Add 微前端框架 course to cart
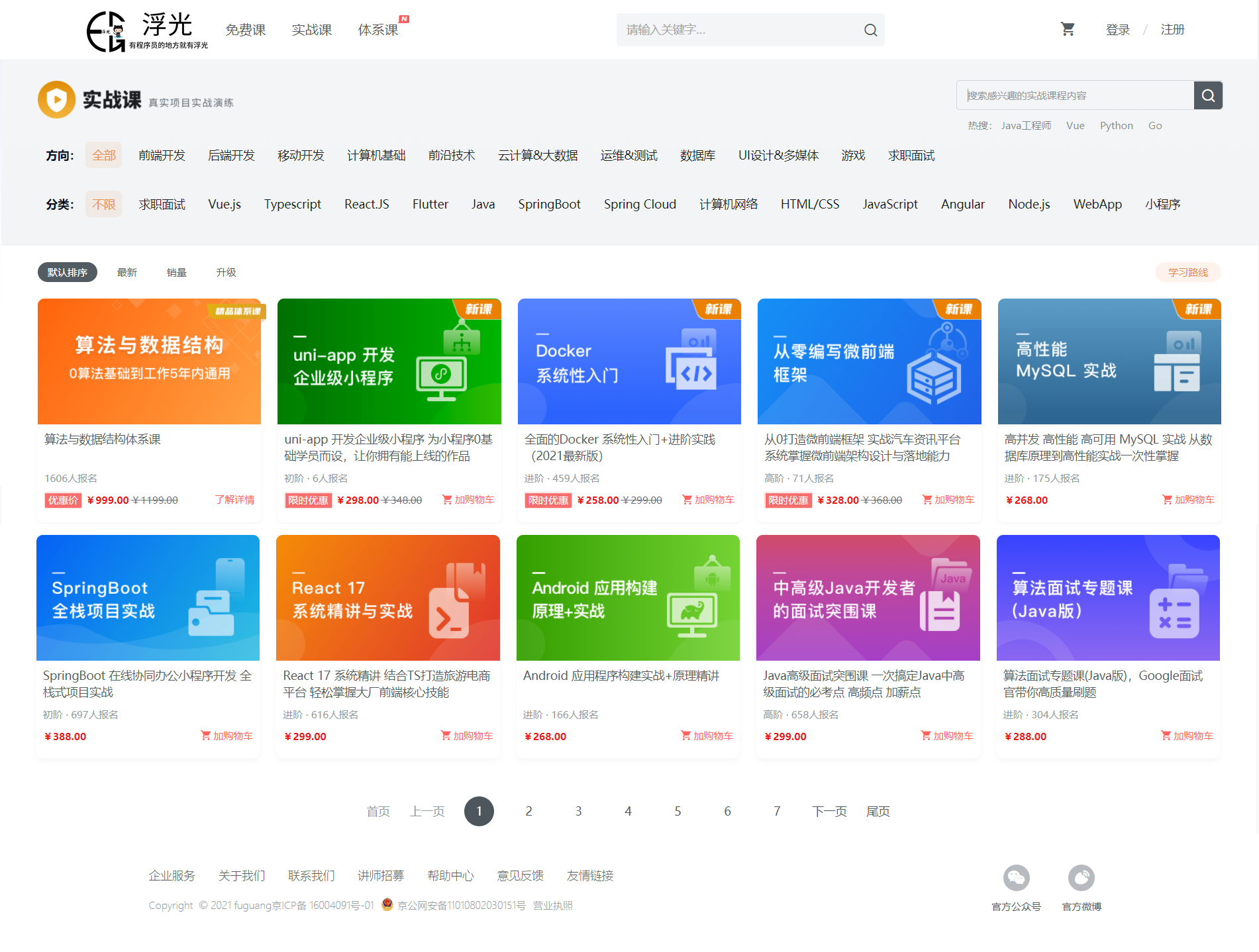The height and width of the screenshot is (952, 1259). point(948,500)
